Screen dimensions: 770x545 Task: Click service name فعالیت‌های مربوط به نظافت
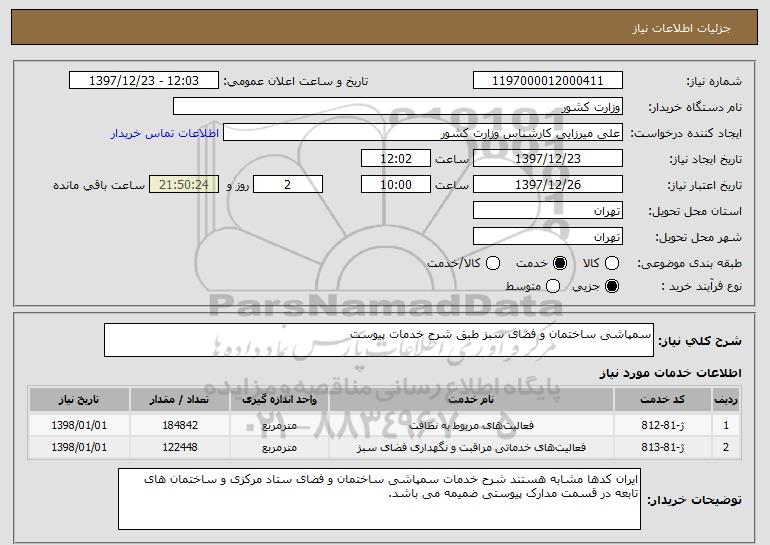click(471, 425)
